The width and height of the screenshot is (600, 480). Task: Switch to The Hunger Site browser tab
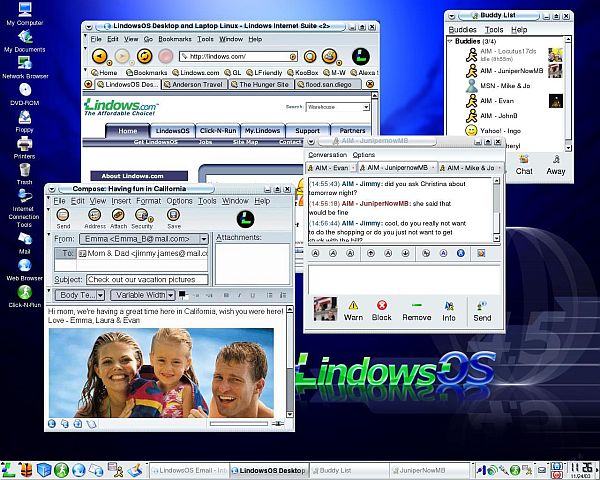point(261,84)
